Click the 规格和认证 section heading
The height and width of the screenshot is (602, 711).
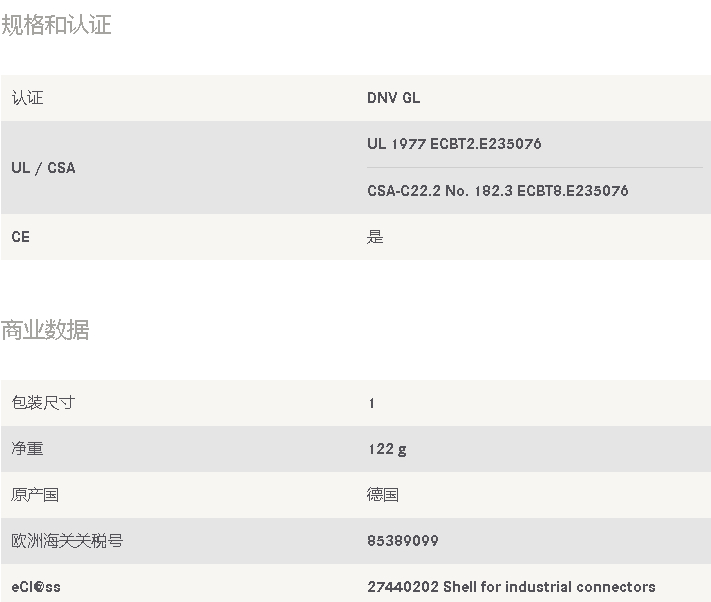point(56,25)
